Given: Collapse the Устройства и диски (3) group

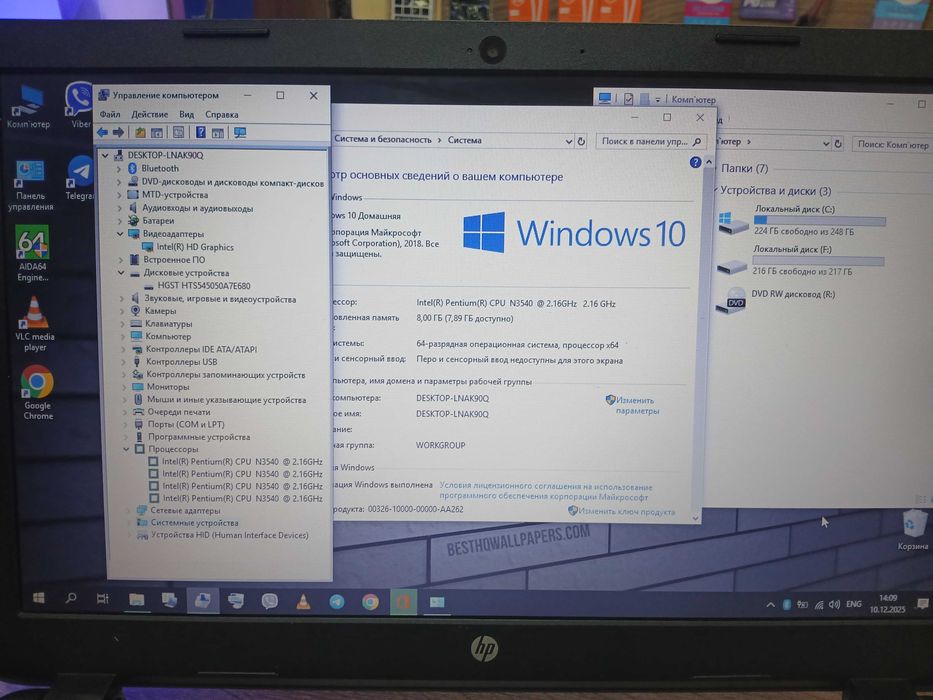Looking at the screenshot, I should [x=715, y=190].
